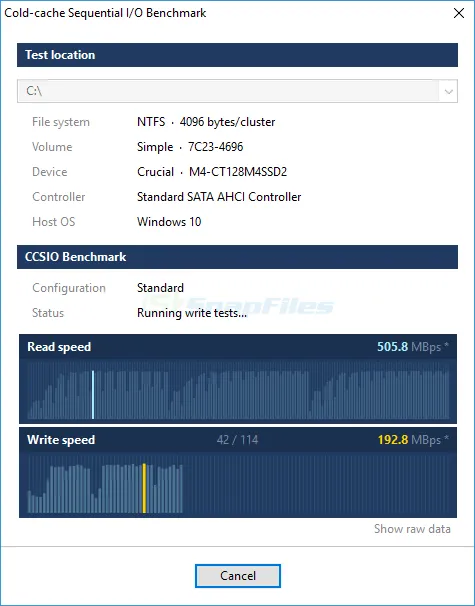Click the Read speed label
Viewport: 475px width, 606px height.
pos(59,347)
